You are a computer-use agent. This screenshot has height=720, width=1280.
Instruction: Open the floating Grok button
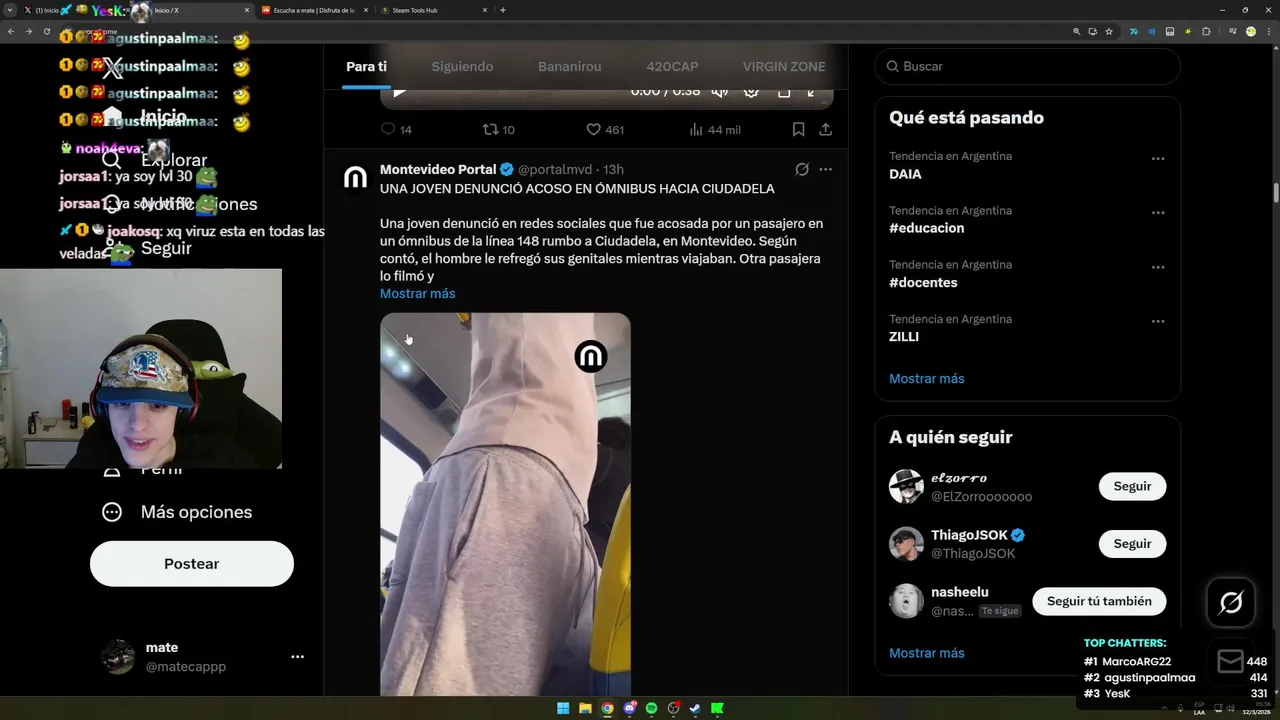coord(1231,602)
